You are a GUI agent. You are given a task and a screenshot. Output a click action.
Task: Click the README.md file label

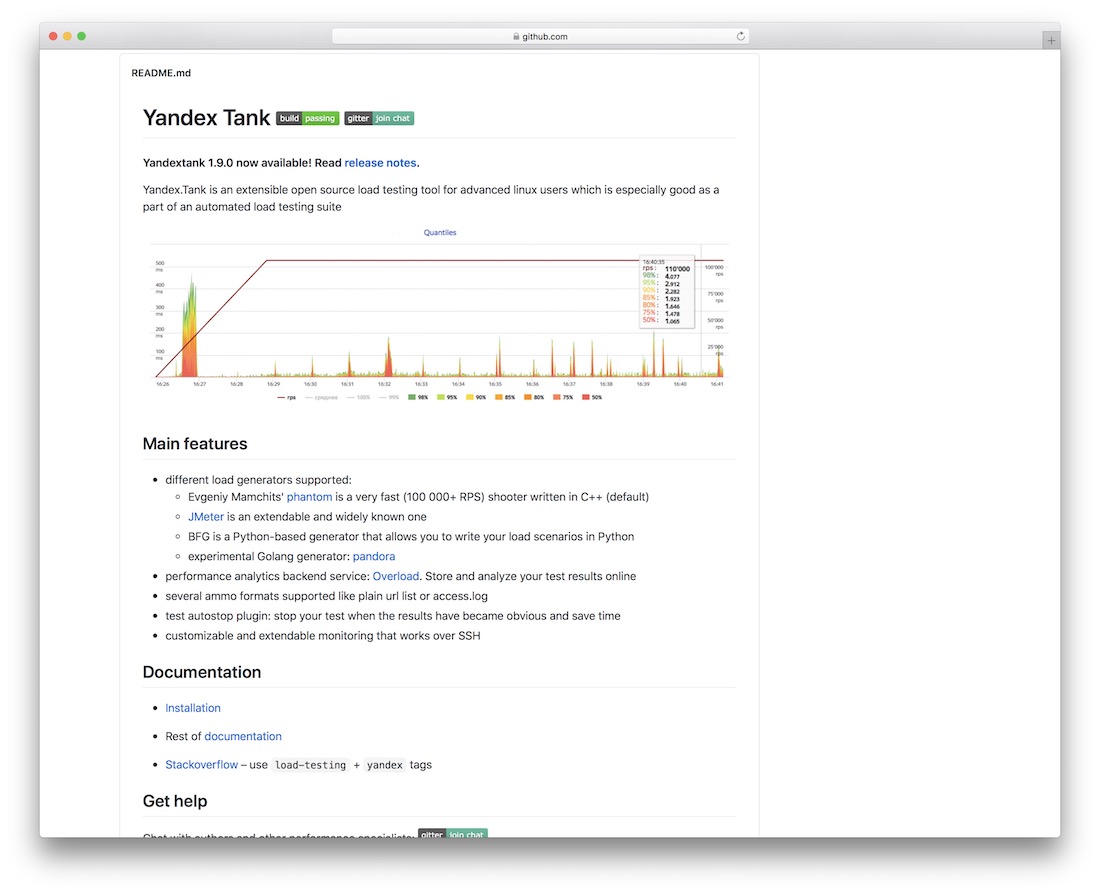coord(161,73)
